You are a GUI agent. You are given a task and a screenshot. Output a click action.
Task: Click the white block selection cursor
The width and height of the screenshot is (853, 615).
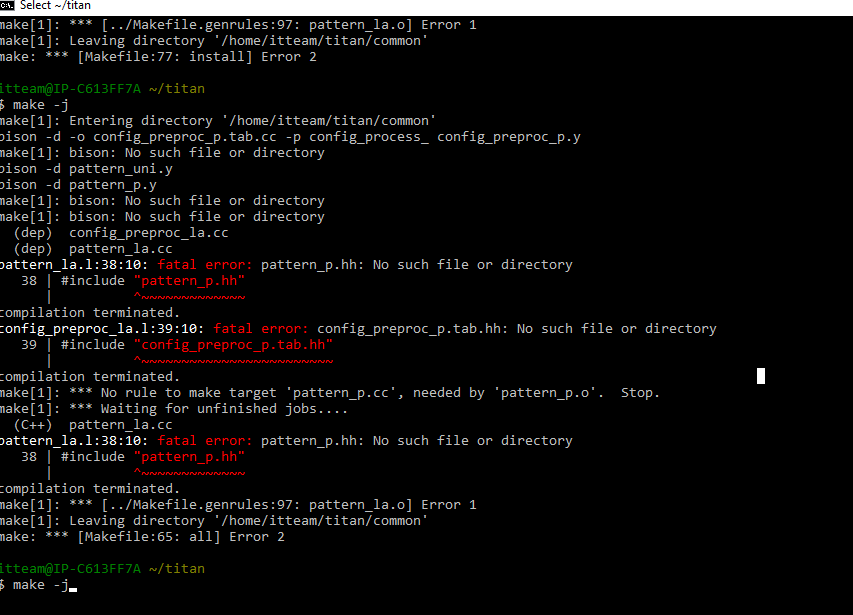pyautogui.click(x=761, y=376)
